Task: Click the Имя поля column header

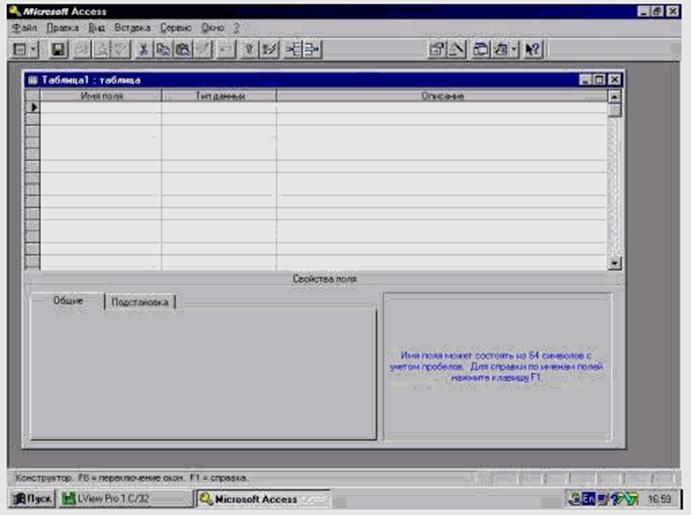Action: point(101,96)
